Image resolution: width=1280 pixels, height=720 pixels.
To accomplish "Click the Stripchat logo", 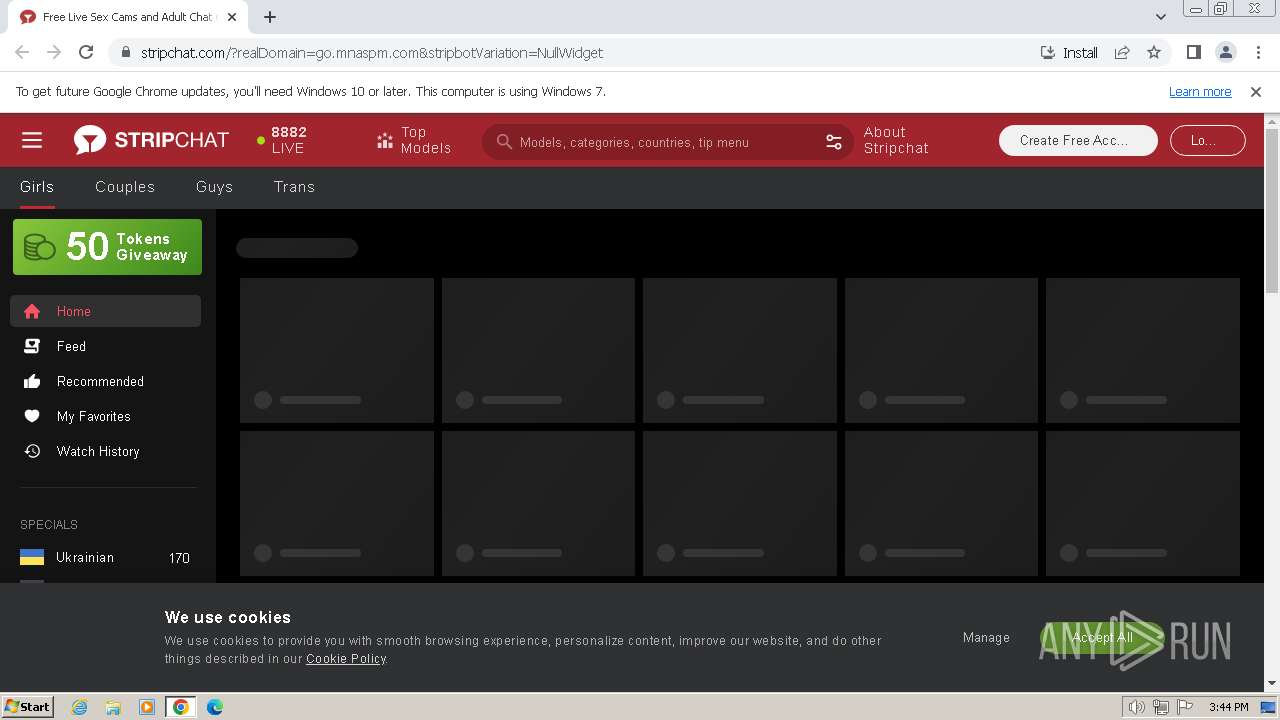I will coord(151,140).
